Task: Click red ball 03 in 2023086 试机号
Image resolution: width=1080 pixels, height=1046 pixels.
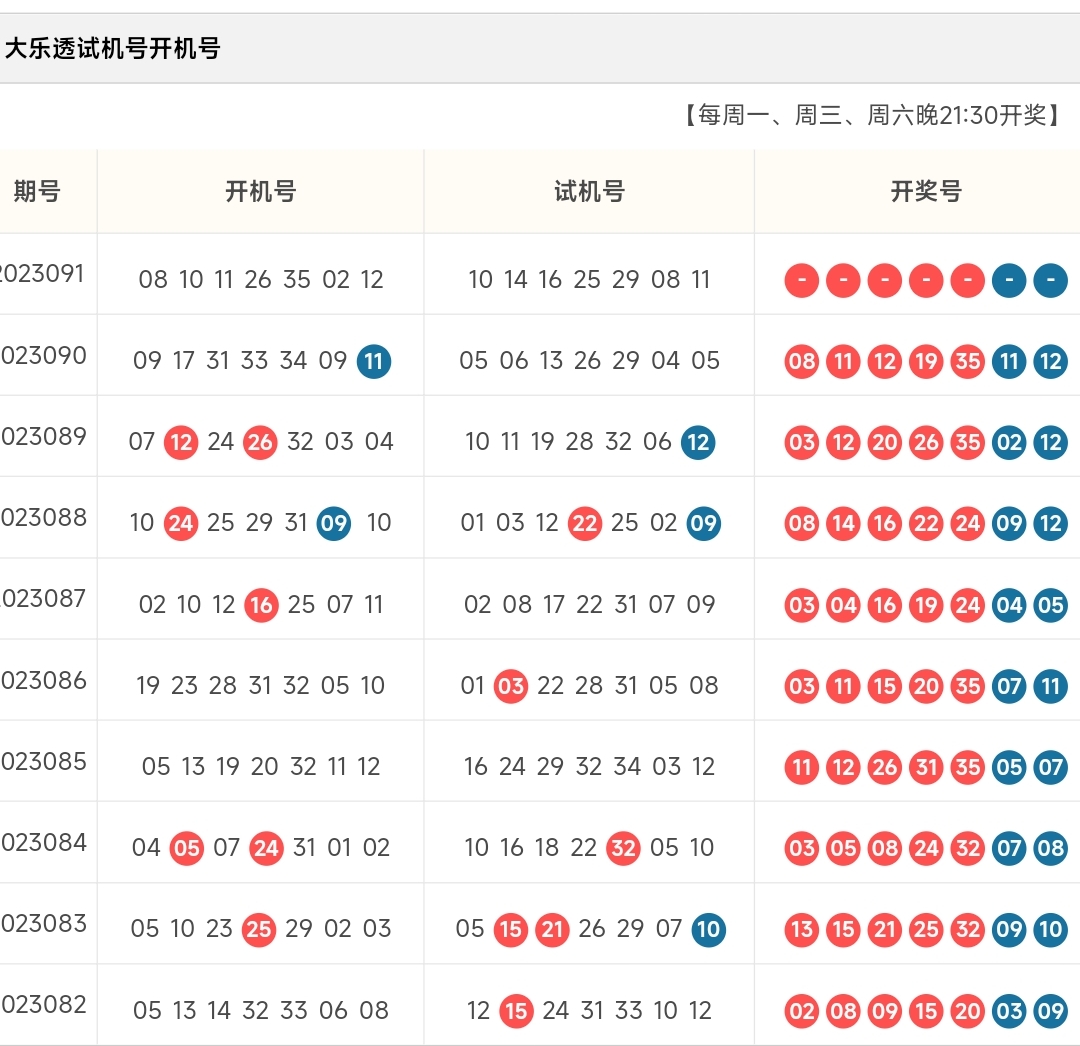Action: [x=511, y=686]
